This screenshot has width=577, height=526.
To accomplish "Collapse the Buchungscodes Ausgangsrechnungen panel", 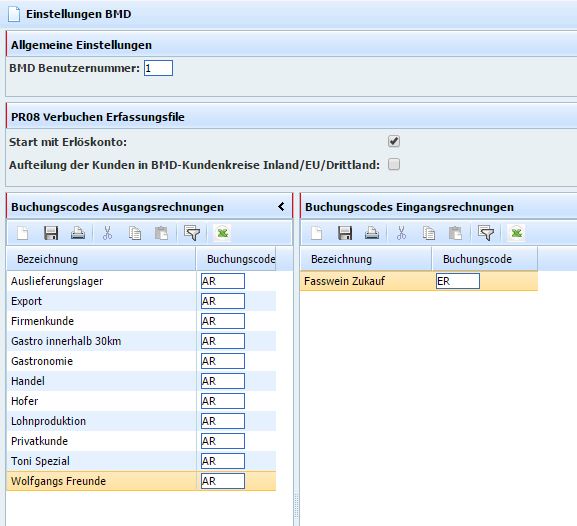I will click(282, 206).
